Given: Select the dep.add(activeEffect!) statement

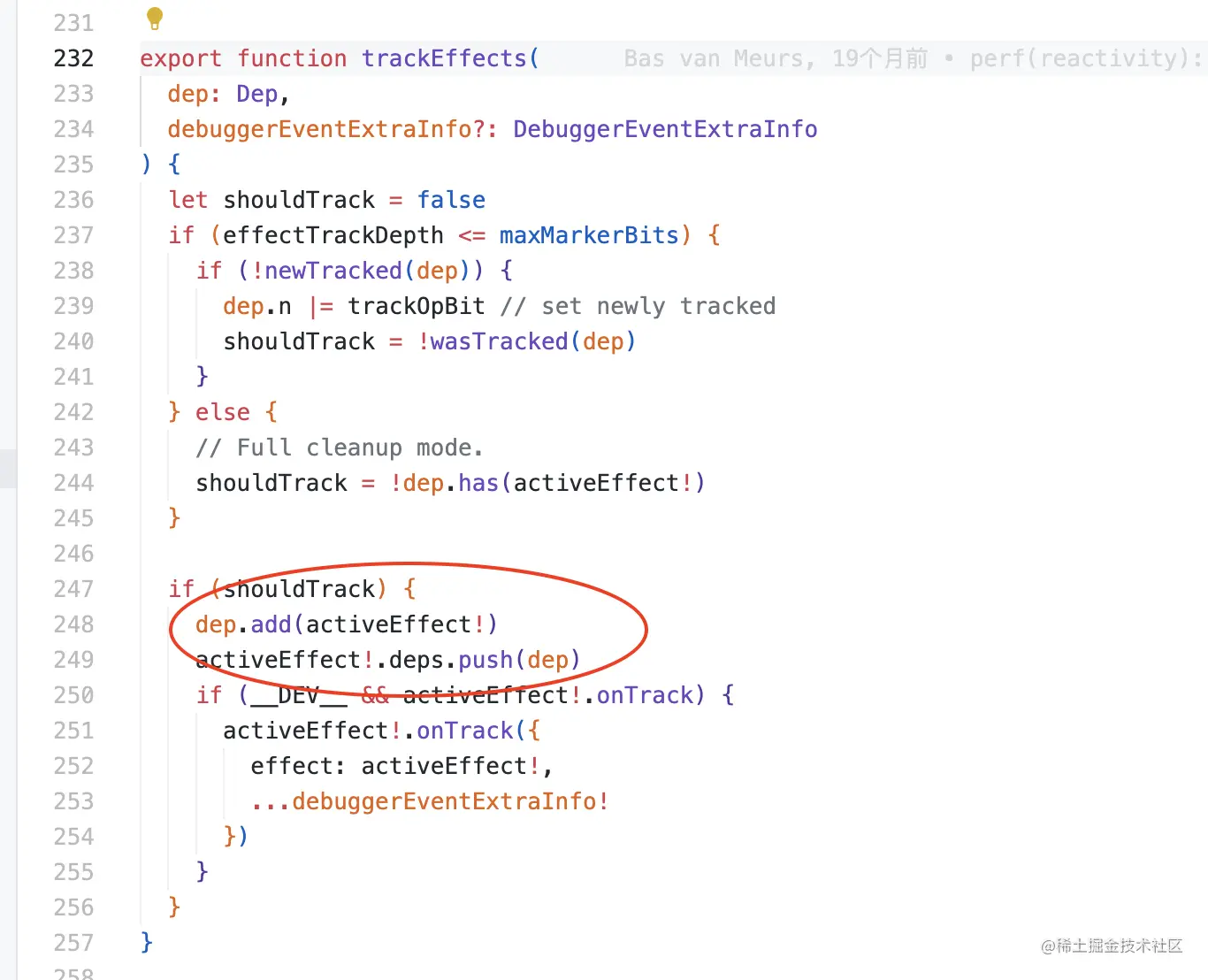Looking at the screenshot, I should (x=347, y=624).
